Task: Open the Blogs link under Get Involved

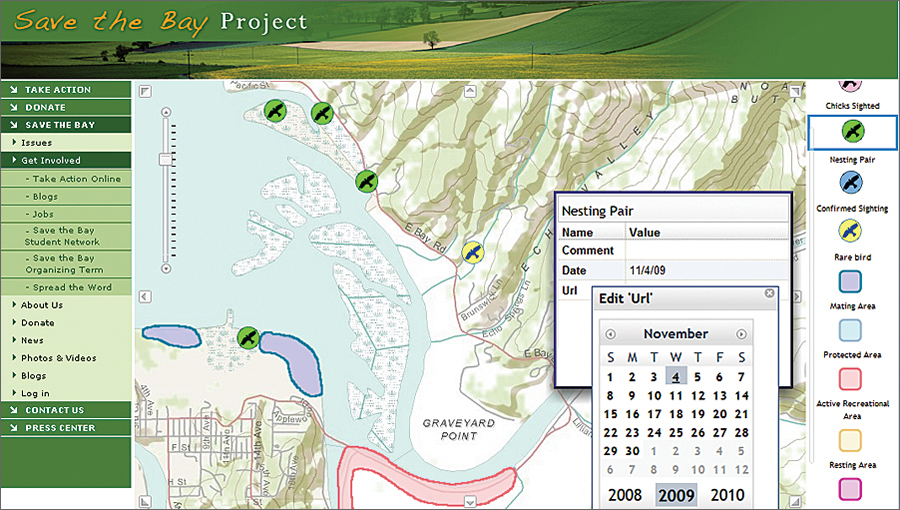Action: pyautogui.click(x=66, y=196)
